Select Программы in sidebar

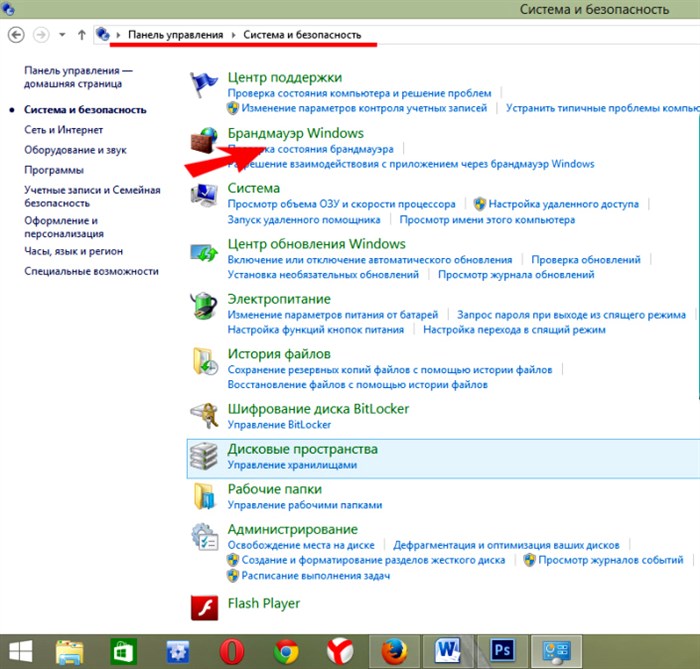[54, 170]
